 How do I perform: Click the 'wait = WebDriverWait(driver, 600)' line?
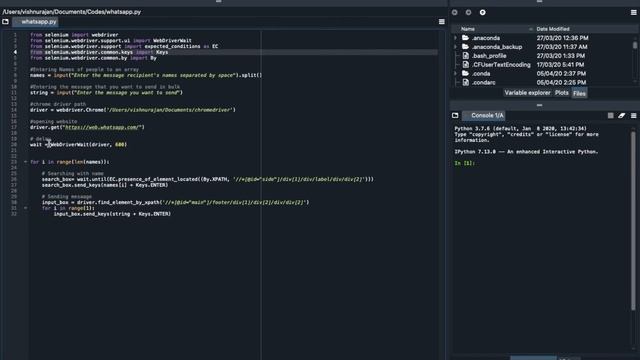(78, 144)
